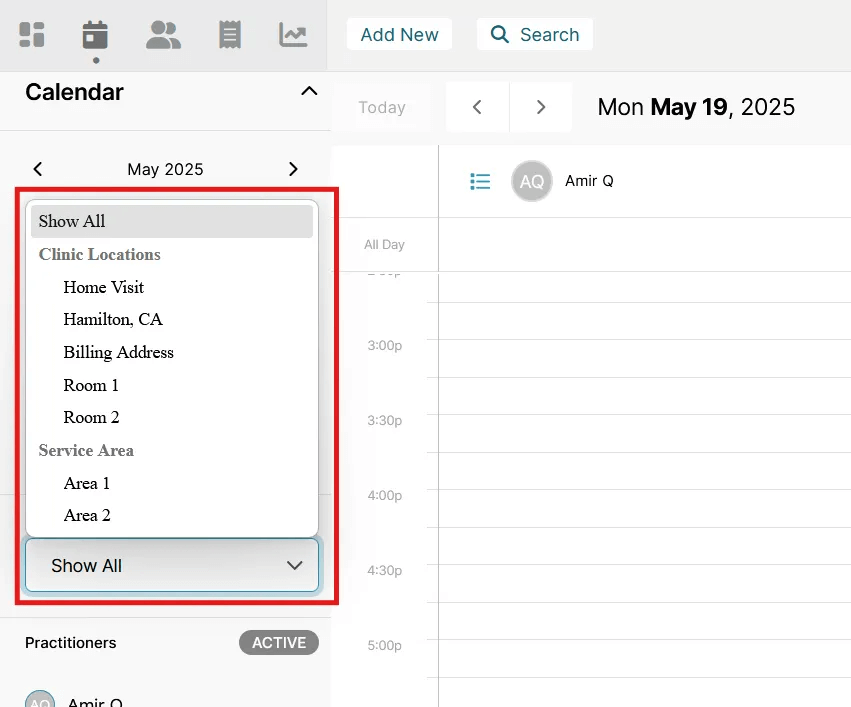Collapse the Calendar sidebar section
The image size is (851, 707).
coord(309,91)
